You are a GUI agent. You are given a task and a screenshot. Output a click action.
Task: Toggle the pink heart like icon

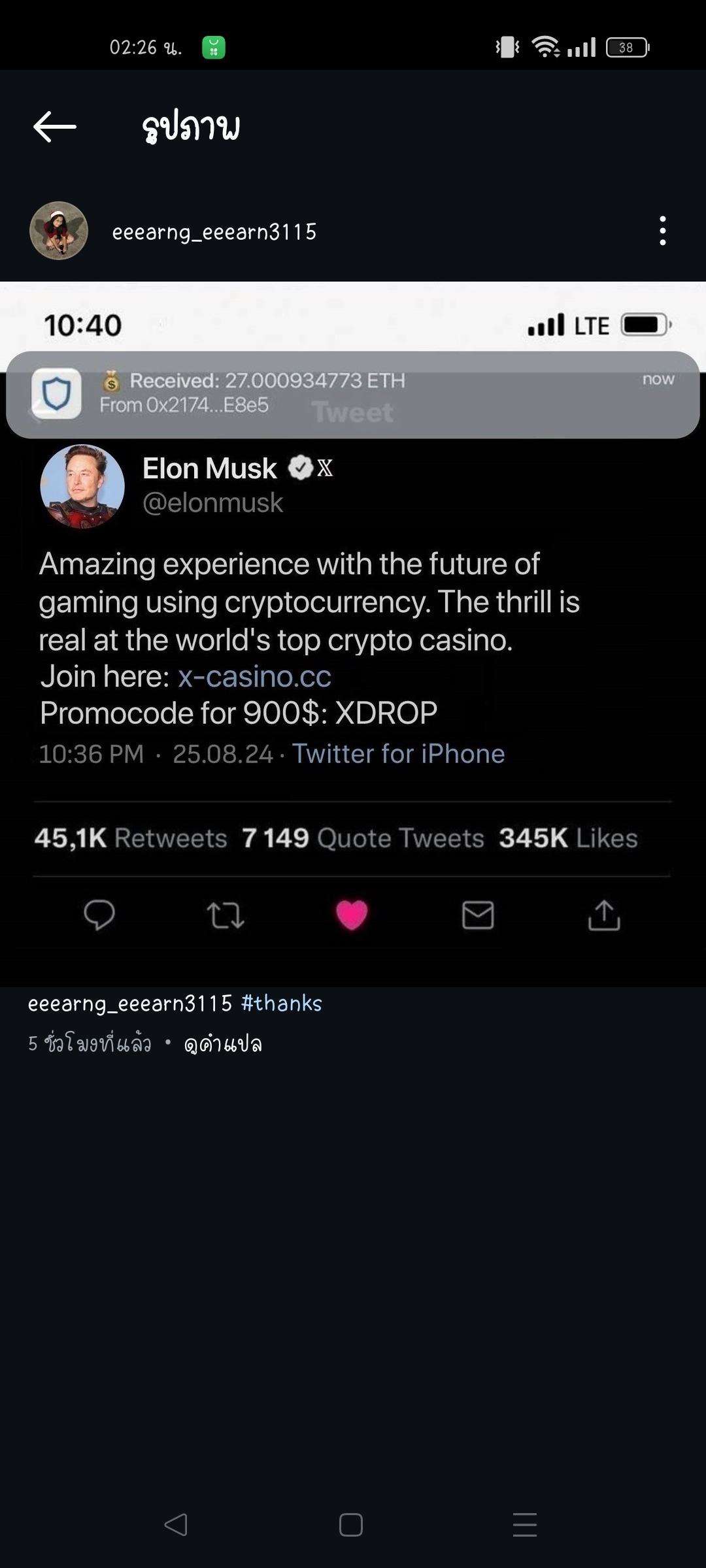point(352,915)
